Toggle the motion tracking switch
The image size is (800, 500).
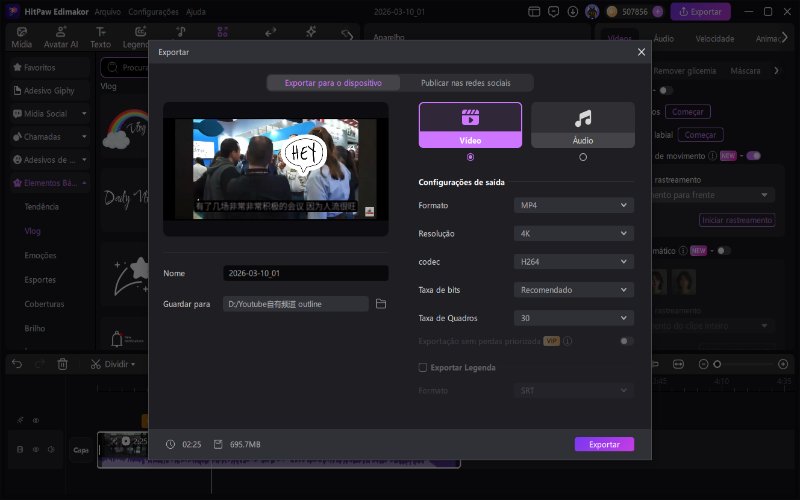pyautogui.click(x=753, y=156)
